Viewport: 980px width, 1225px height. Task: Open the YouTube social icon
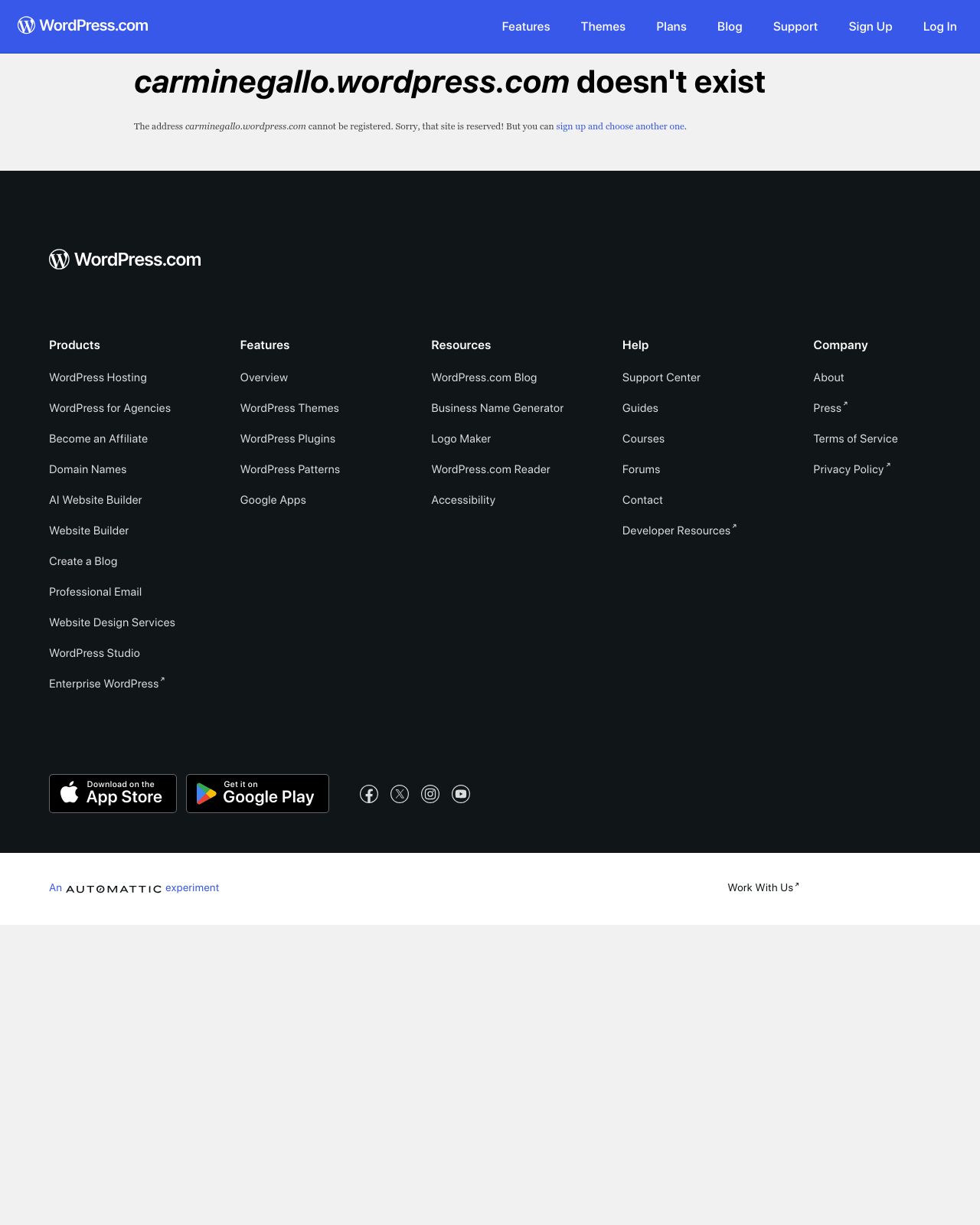tap(461, 794)
